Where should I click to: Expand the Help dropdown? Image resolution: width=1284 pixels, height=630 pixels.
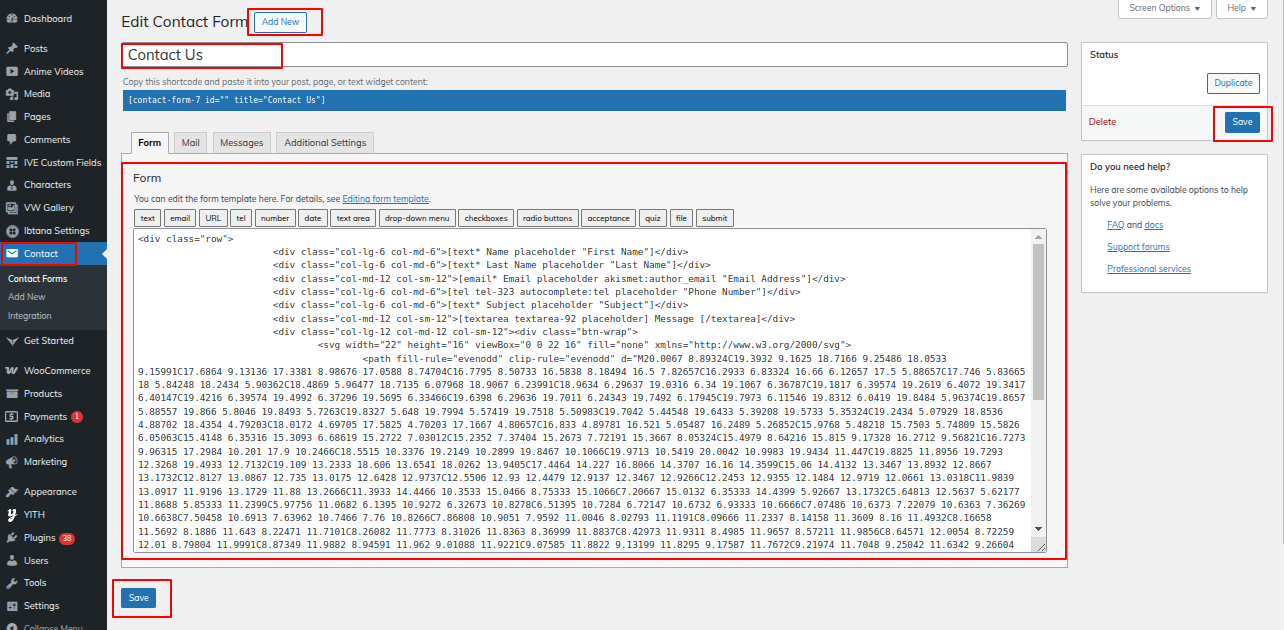click(1241, 8)
